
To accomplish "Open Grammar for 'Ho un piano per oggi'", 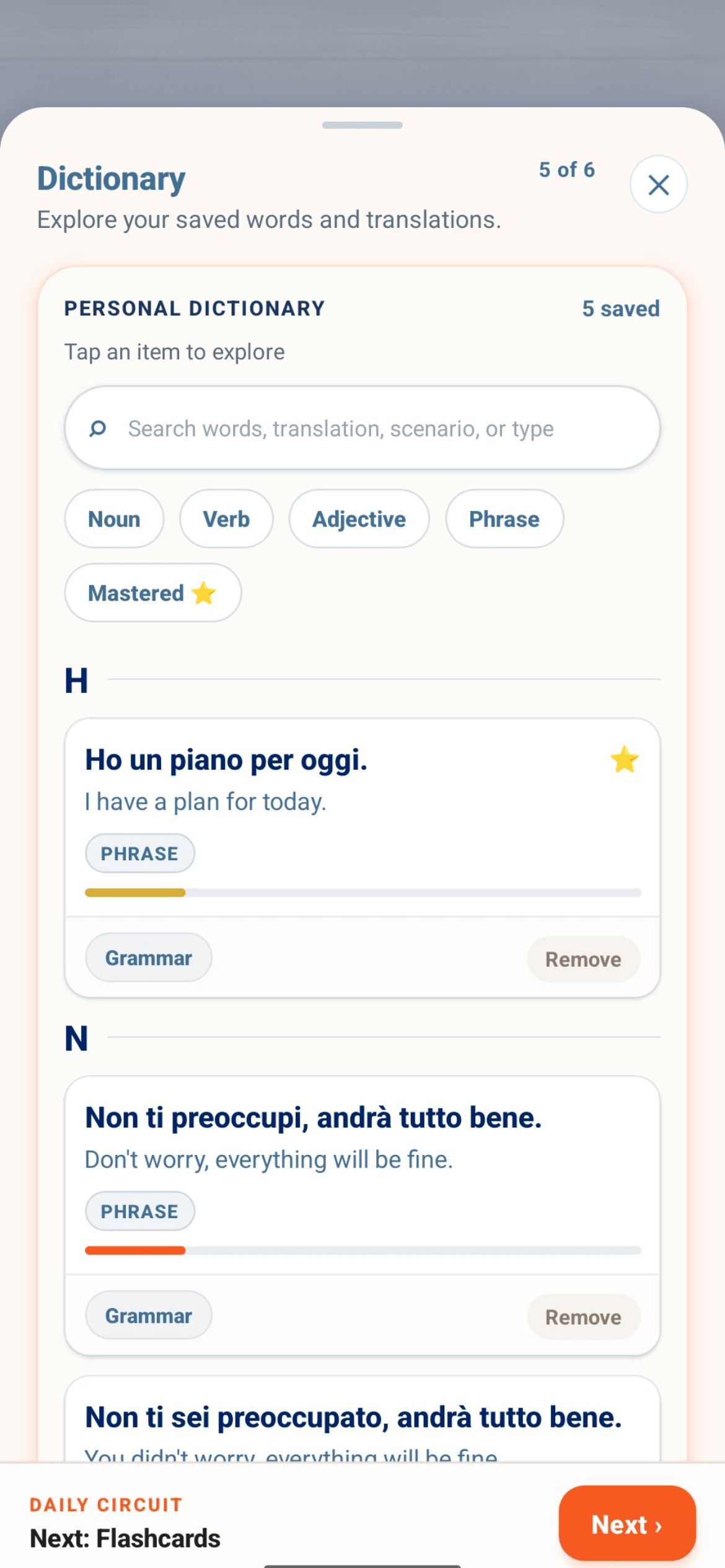I will pos(149,958).
